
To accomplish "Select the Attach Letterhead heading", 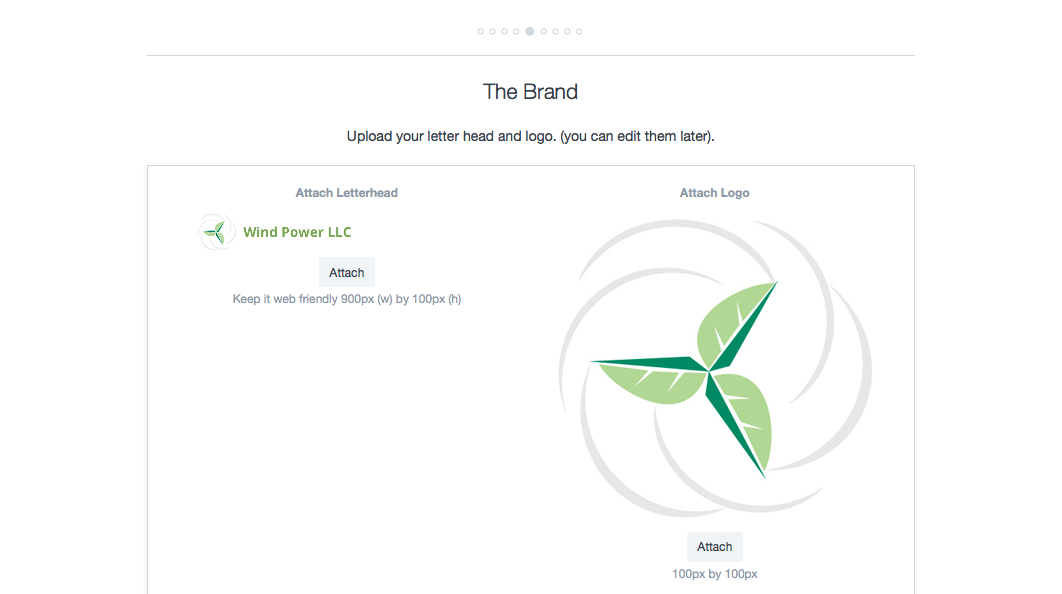I will click(x=347, y=193).
